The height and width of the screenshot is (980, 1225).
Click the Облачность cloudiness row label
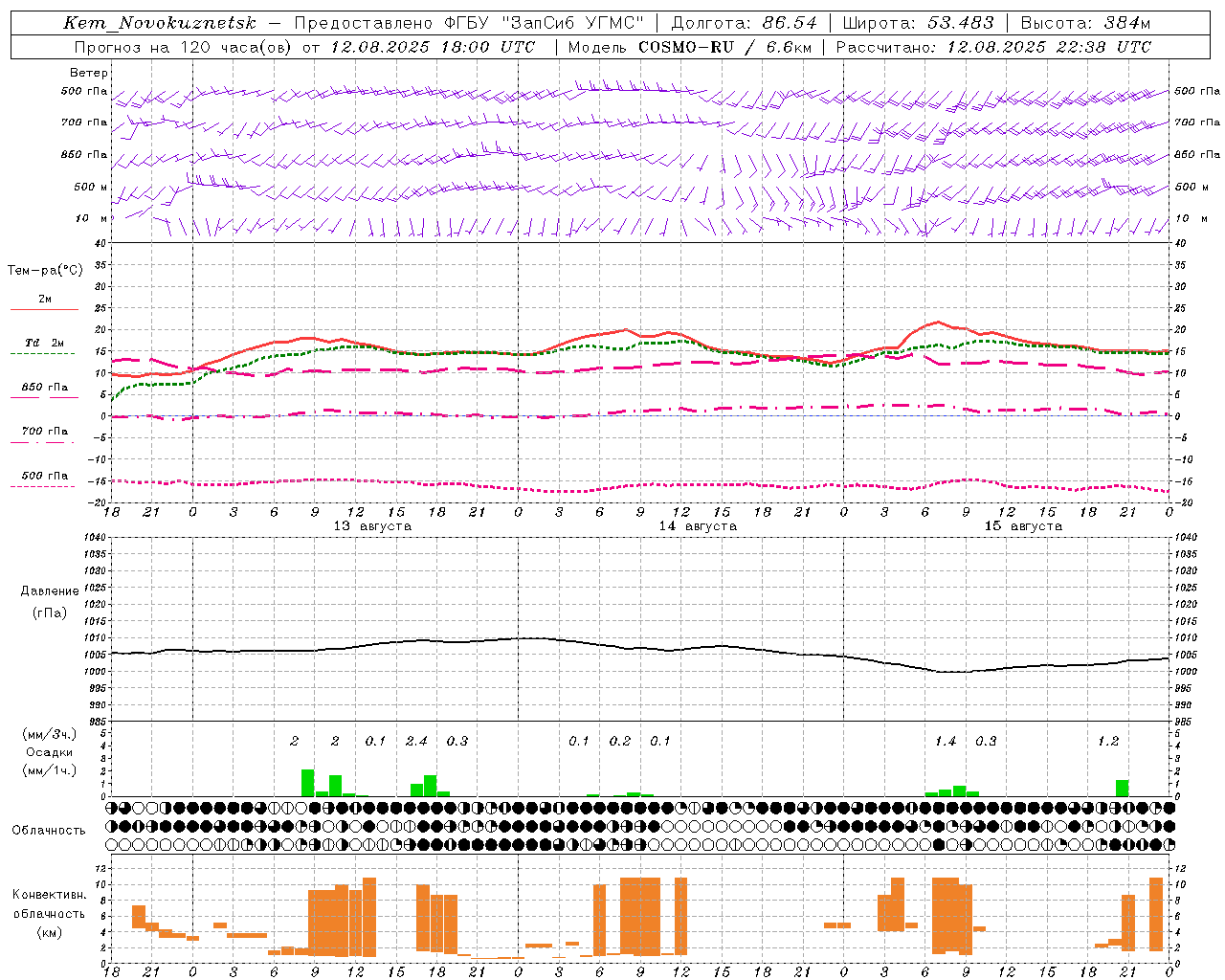49,831
